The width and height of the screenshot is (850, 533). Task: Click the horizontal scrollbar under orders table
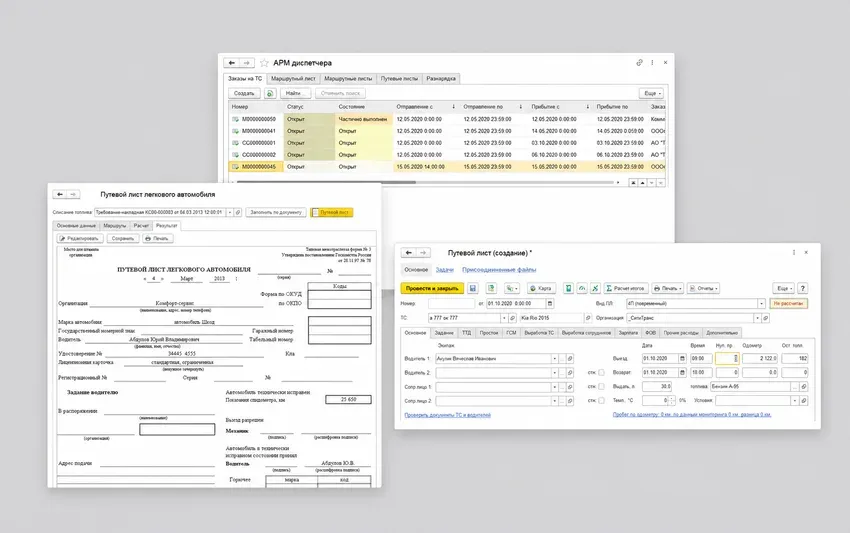point(425,183)
